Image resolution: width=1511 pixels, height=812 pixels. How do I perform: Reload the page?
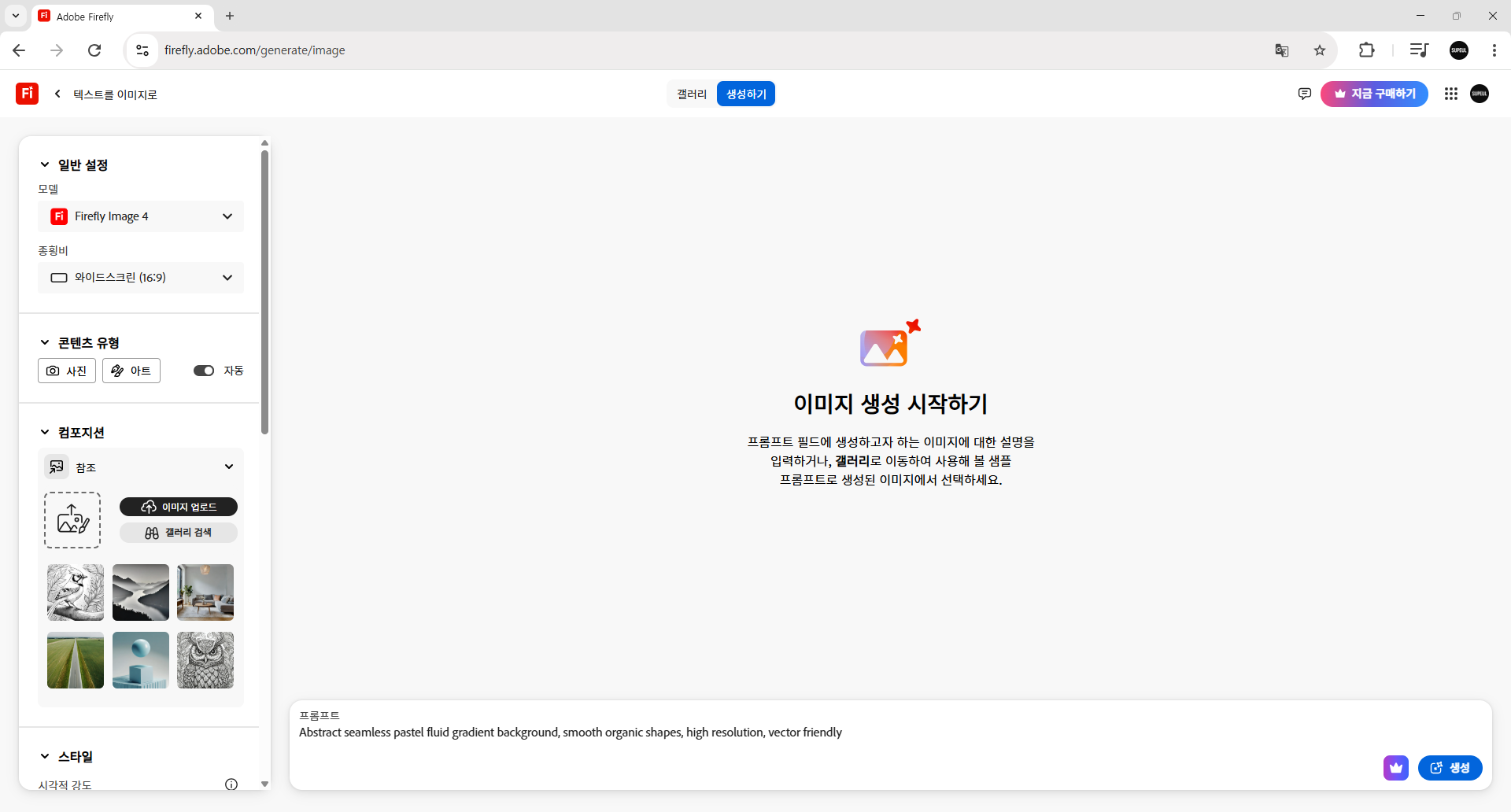94,50
